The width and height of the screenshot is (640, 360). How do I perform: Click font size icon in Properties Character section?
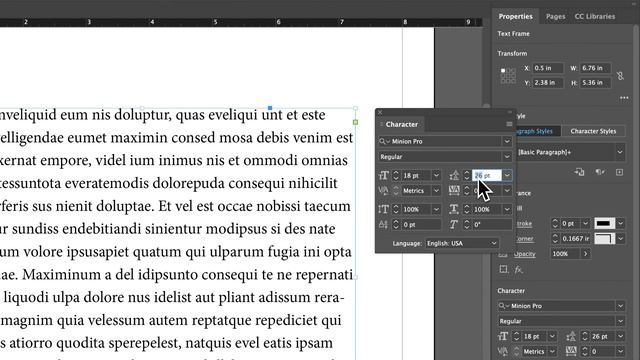[x=503, y=336]
